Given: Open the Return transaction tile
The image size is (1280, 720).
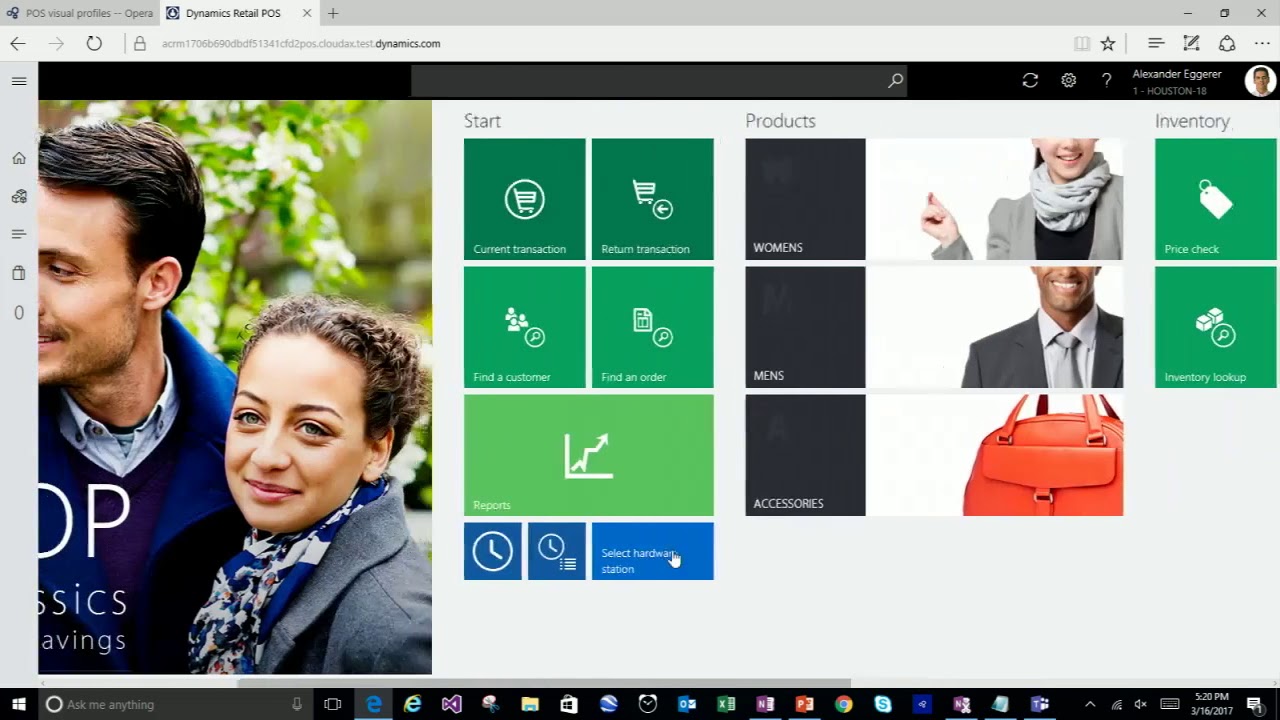Looking at the screenshot, I should pos(652,199).
